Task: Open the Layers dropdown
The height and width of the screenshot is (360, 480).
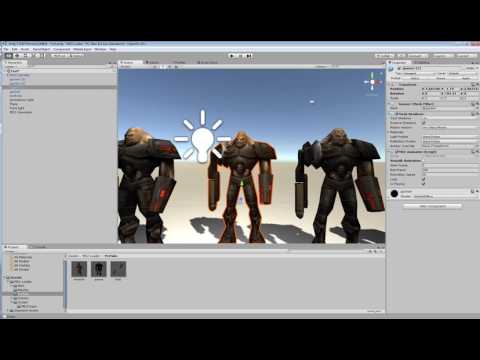Action: pyautogui.click(x=442, y=56)
